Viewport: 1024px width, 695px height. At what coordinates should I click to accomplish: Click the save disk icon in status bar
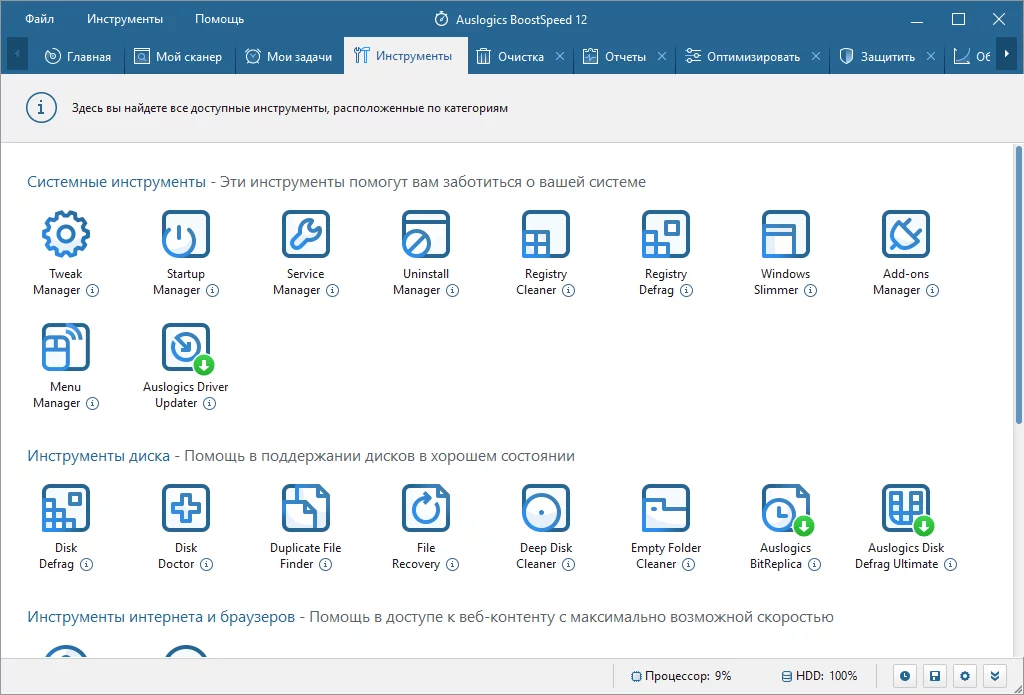point(935,676)
